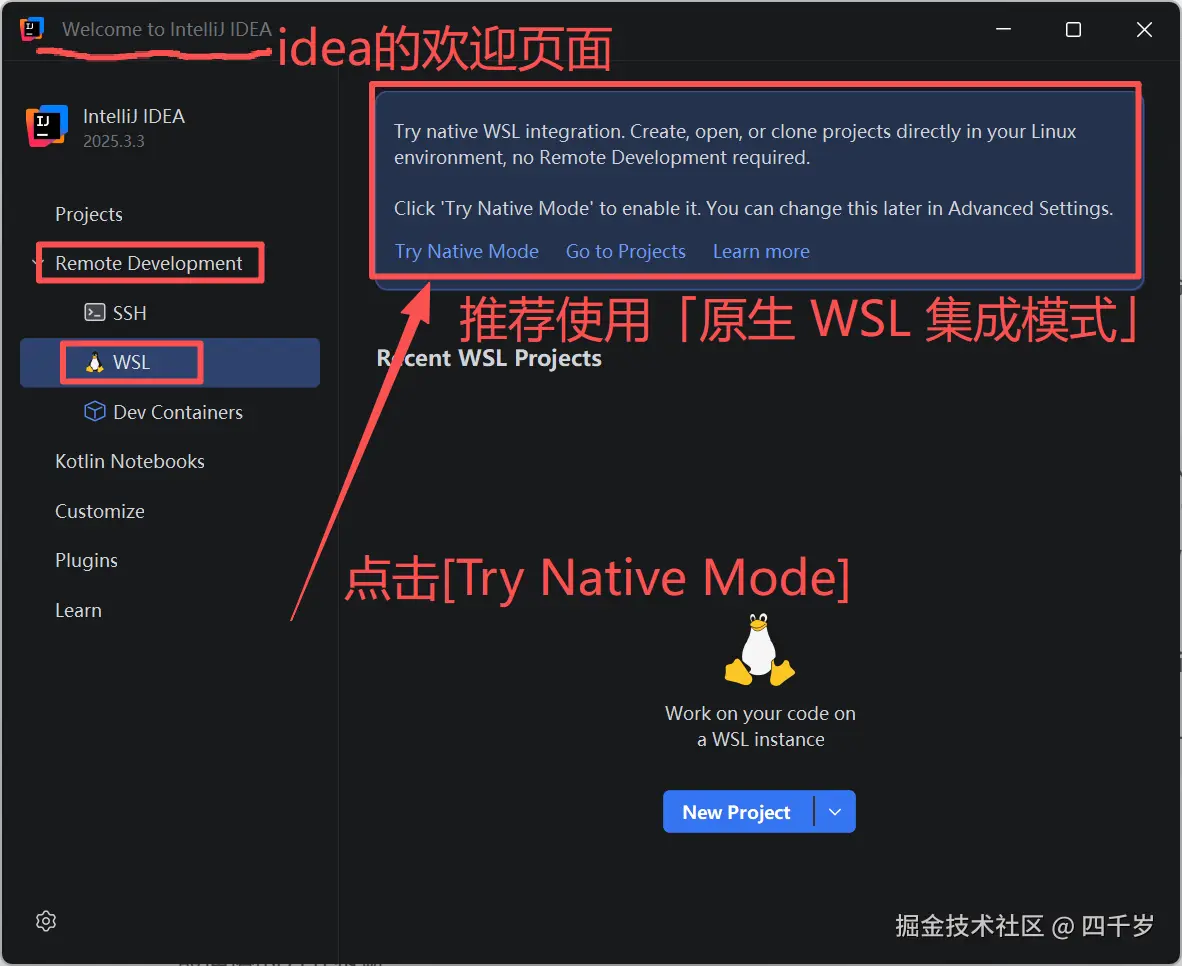
Task: Open Dev Containers via its blue cube icon
Action: pyautogui.click(x=94, y=411)
